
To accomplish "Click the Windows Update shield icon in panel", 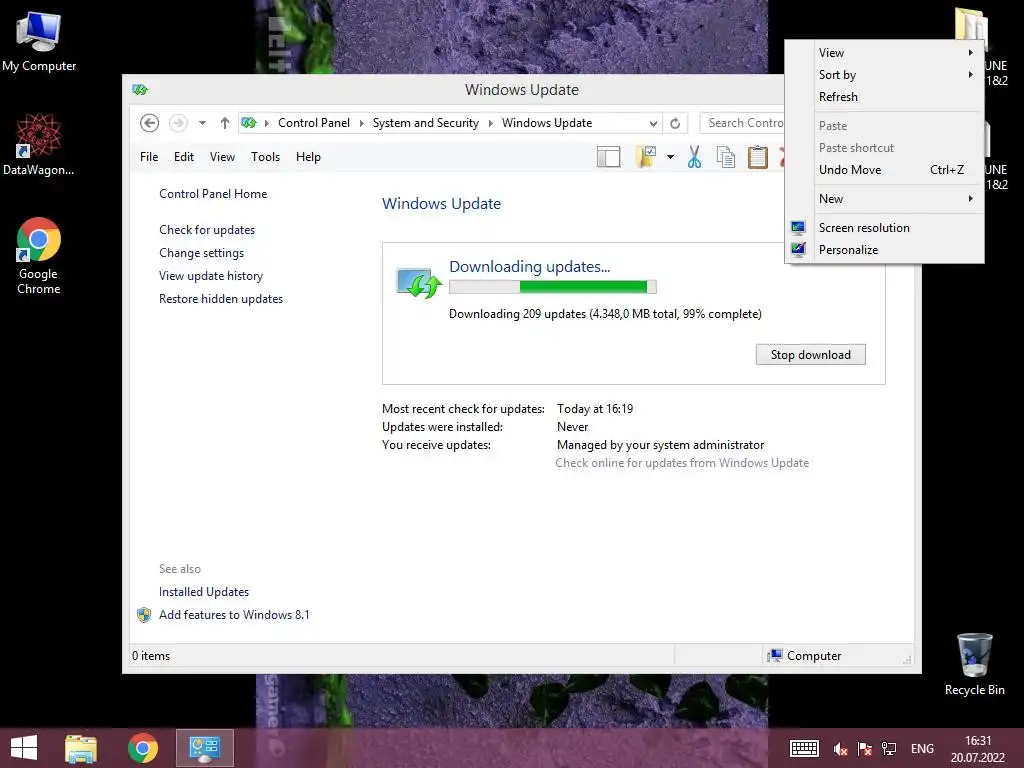I will pyautogui.click(x=419, y=283).
